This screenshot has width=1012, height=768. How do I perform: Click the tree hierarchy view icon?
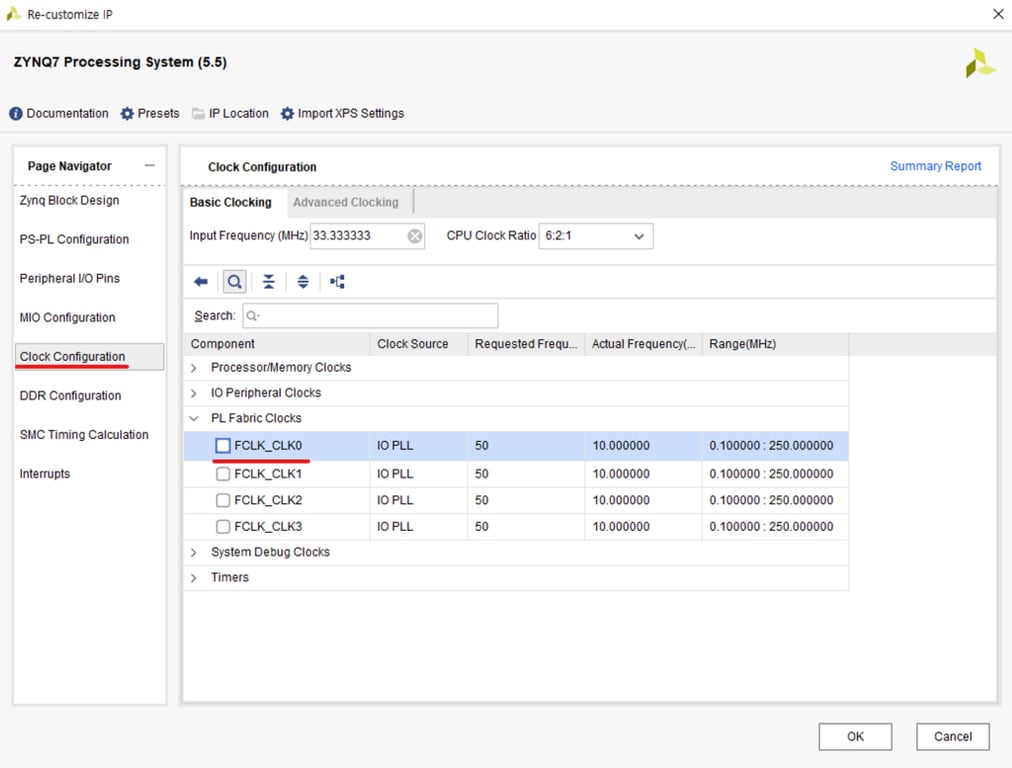tap(338, 282)
